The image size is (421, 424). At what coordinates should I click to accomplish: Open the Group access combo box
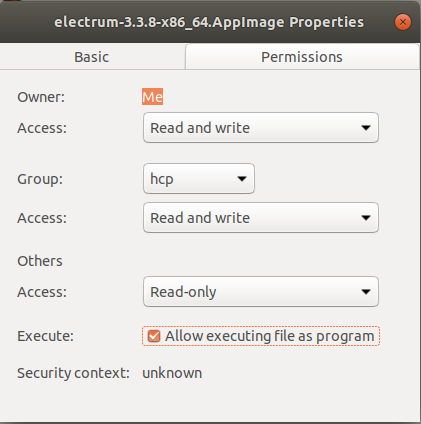pos(261,217)
